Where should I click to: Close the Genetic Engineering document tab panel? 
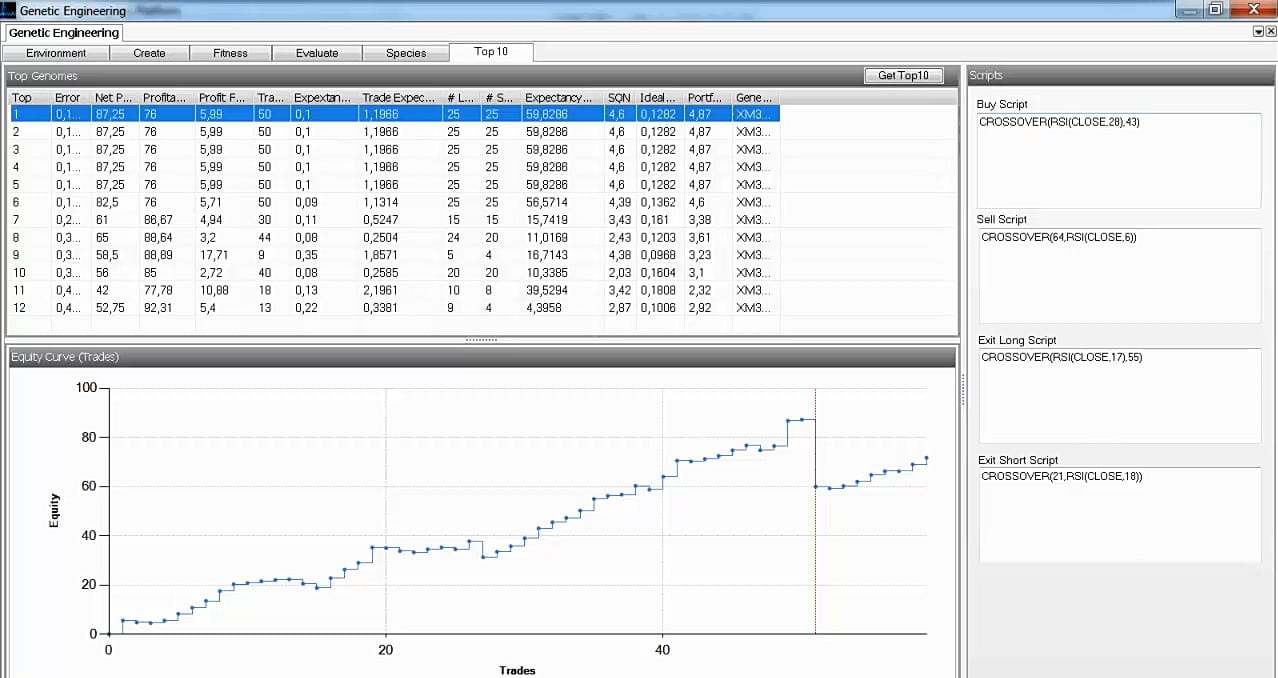point(1270,32)
